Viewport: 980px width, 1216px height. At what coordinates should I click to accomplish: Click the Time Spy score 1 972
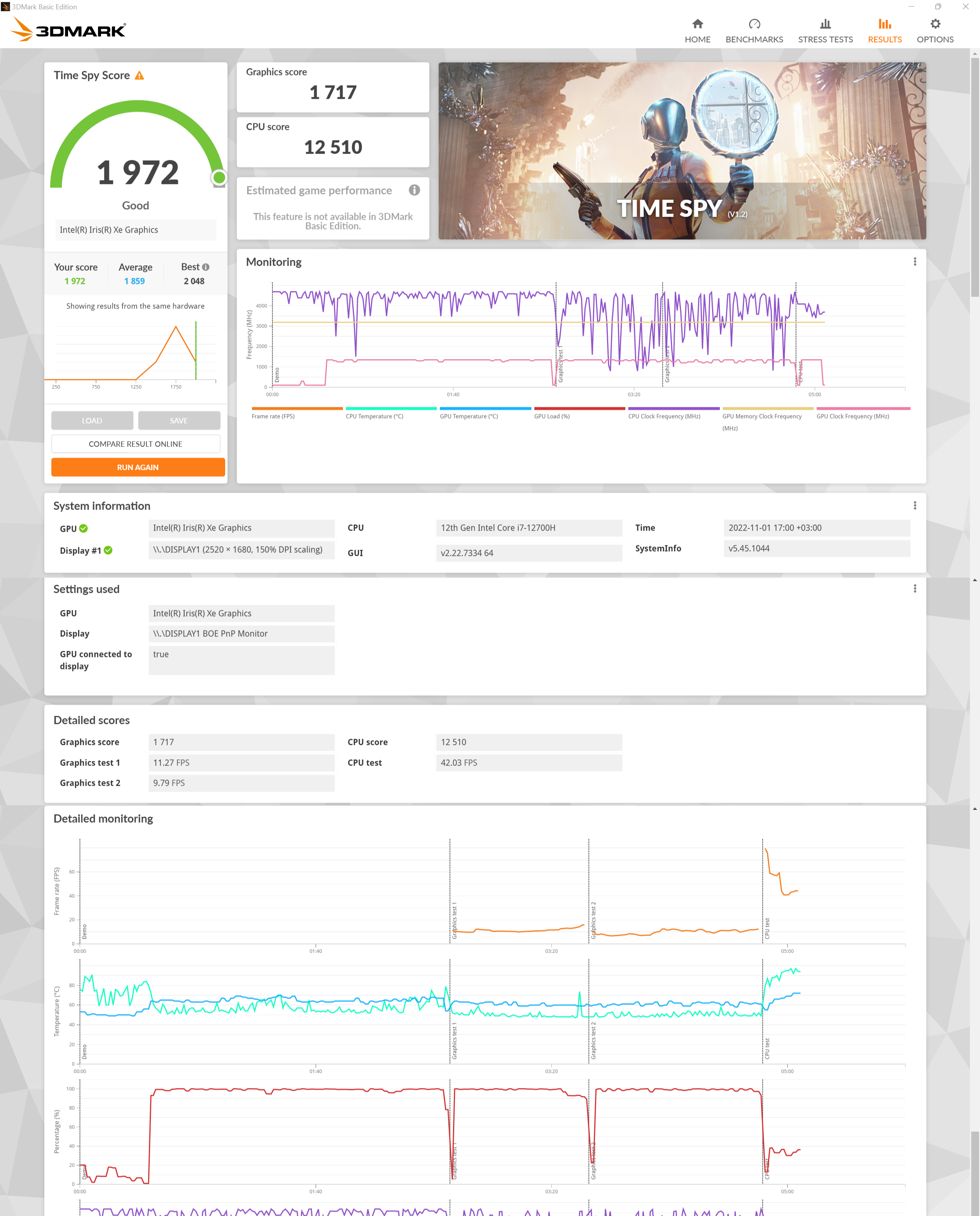138,172
